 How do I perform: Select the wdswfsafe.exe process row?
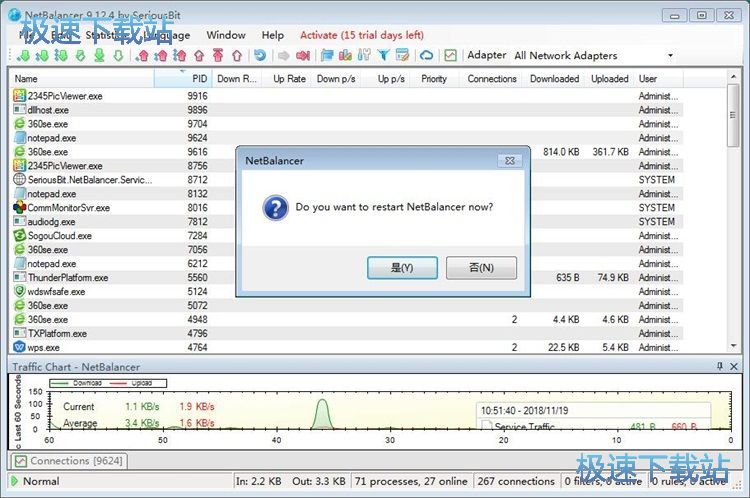point(346,291)
